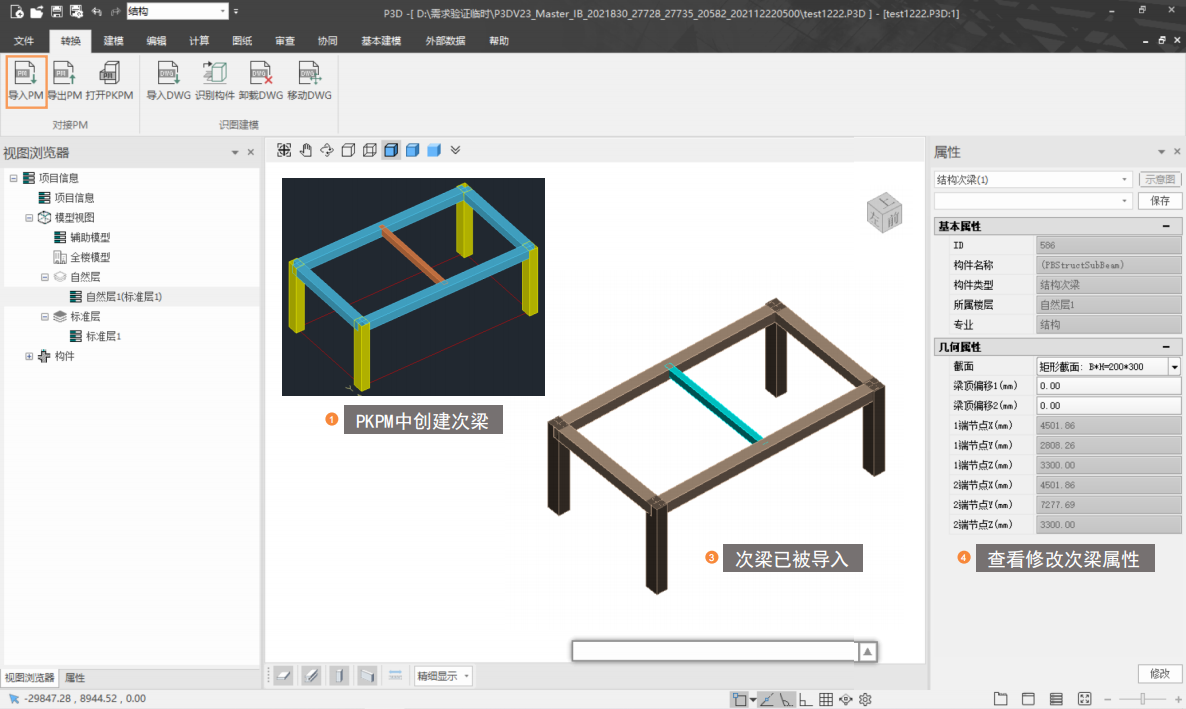Expand the 构件 tree node
1186x709 pixels.
29,357
